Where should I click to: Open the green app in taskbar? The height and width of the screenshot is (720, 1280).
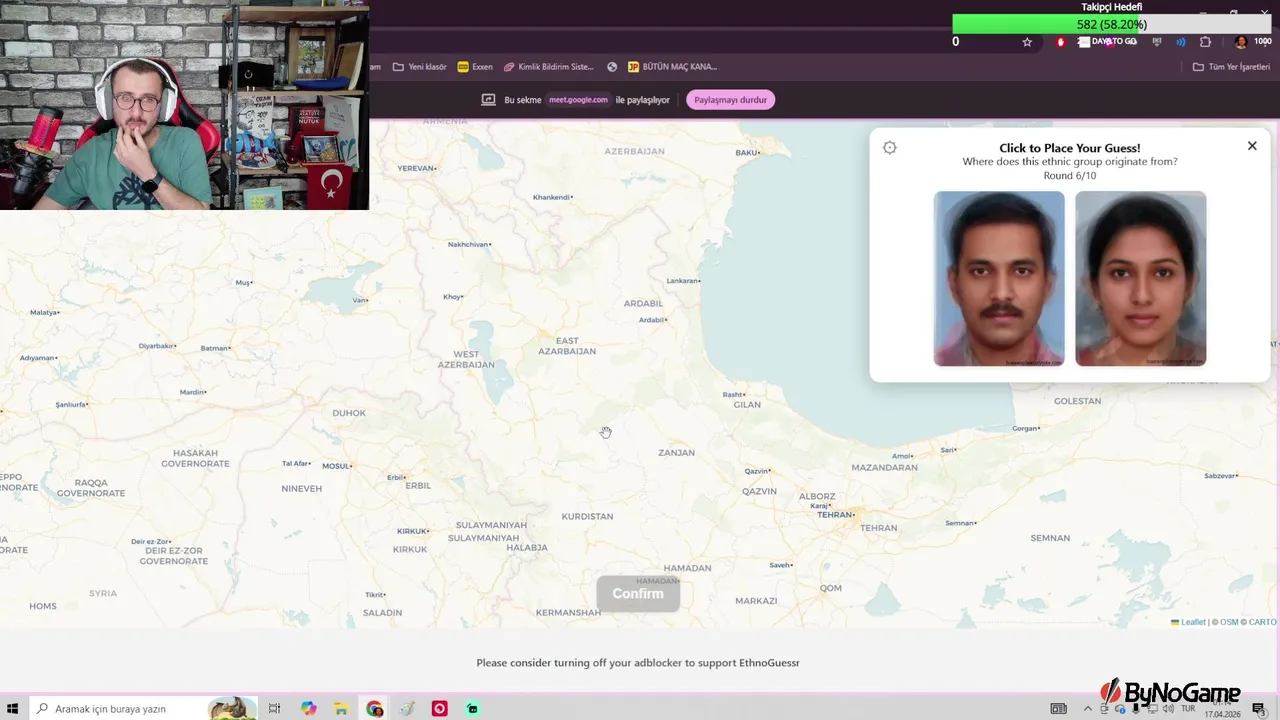tap(472, 709)
